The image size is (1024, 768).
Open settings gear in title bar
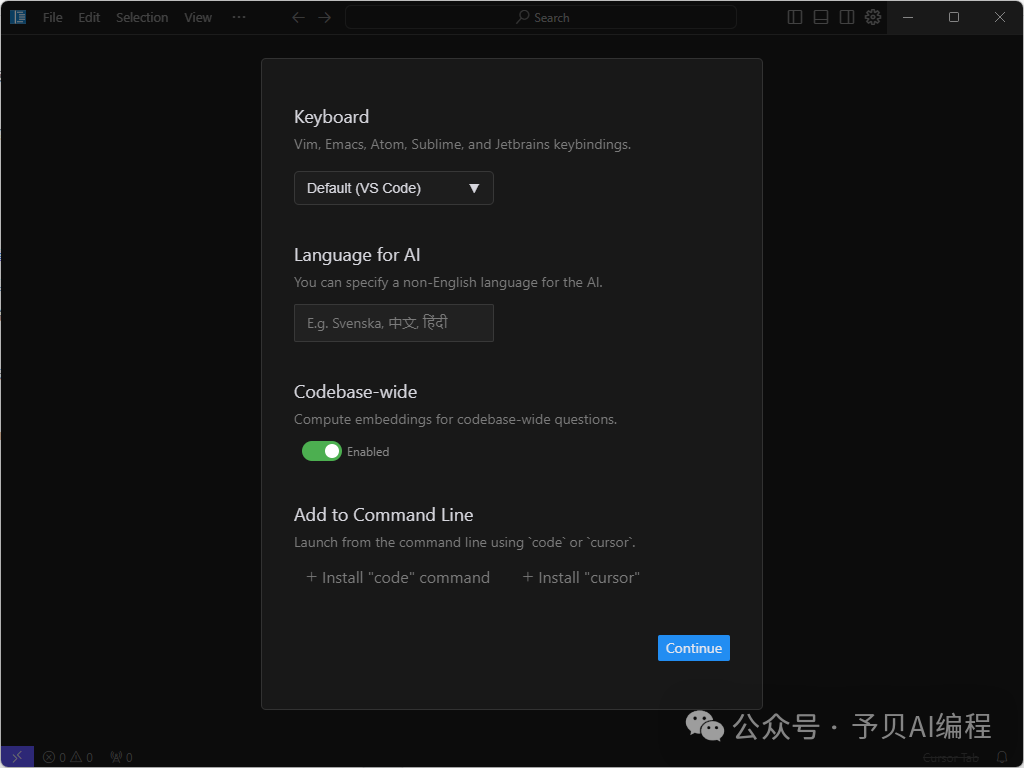(x=873, y=18)
